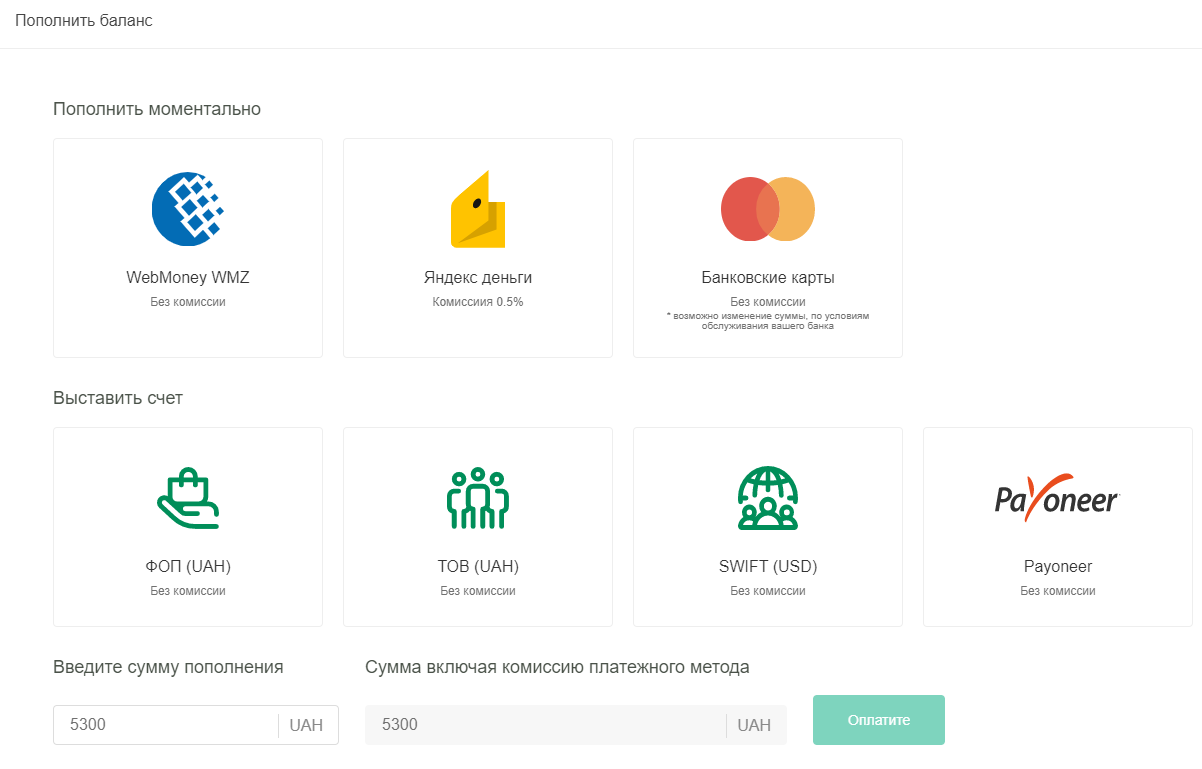
Task: Click the Пополнить баланс page title
Action: [x=84, y=21]
